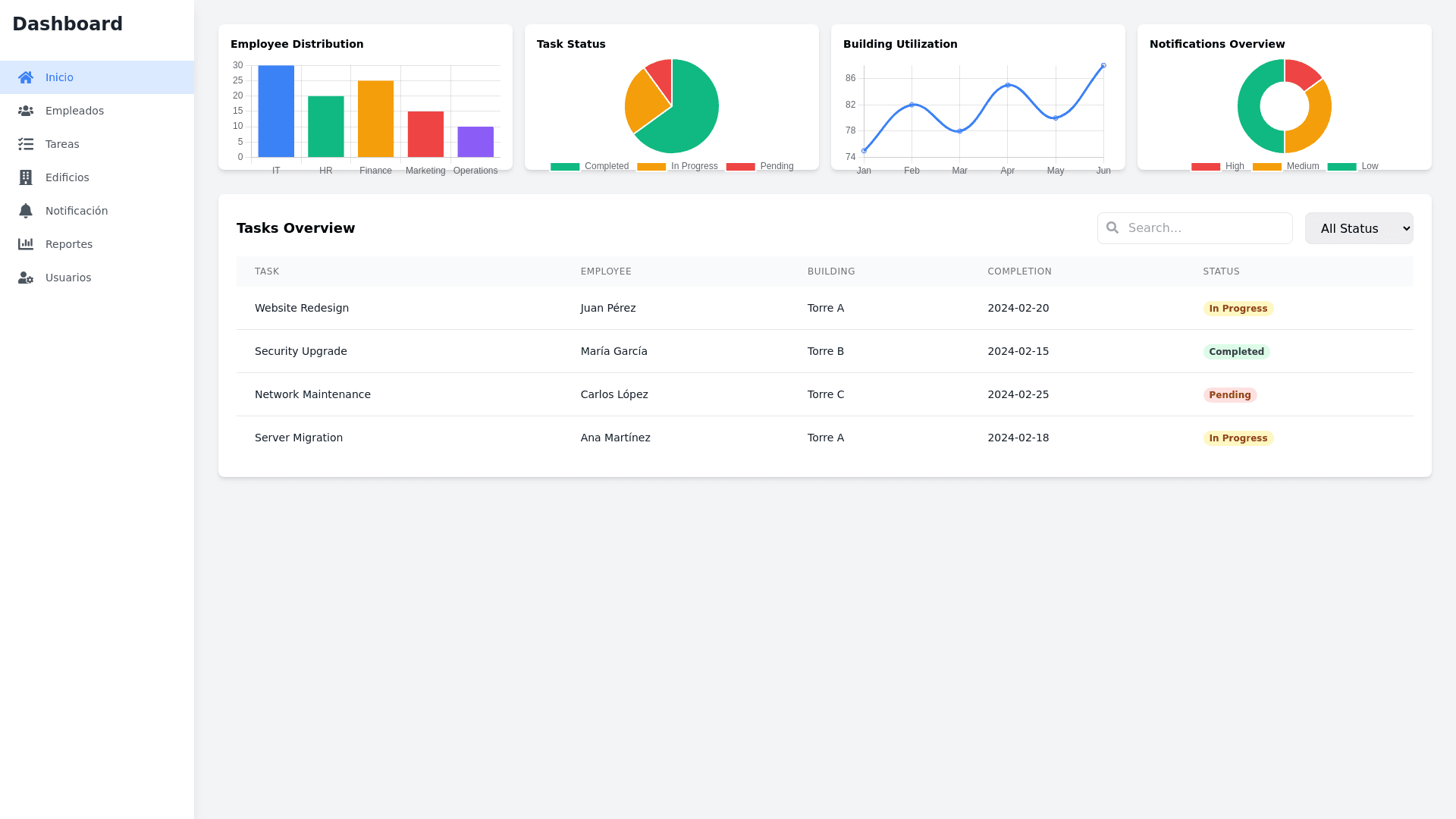Toggle In Progress legend in pie chart
This screenshot has height=819, width=1456.
point(677,166)
